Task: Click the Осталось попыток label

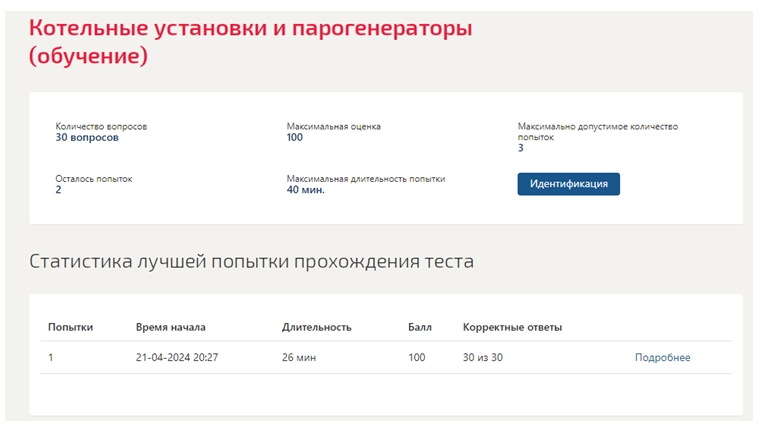Action: (x=94, y=179)
